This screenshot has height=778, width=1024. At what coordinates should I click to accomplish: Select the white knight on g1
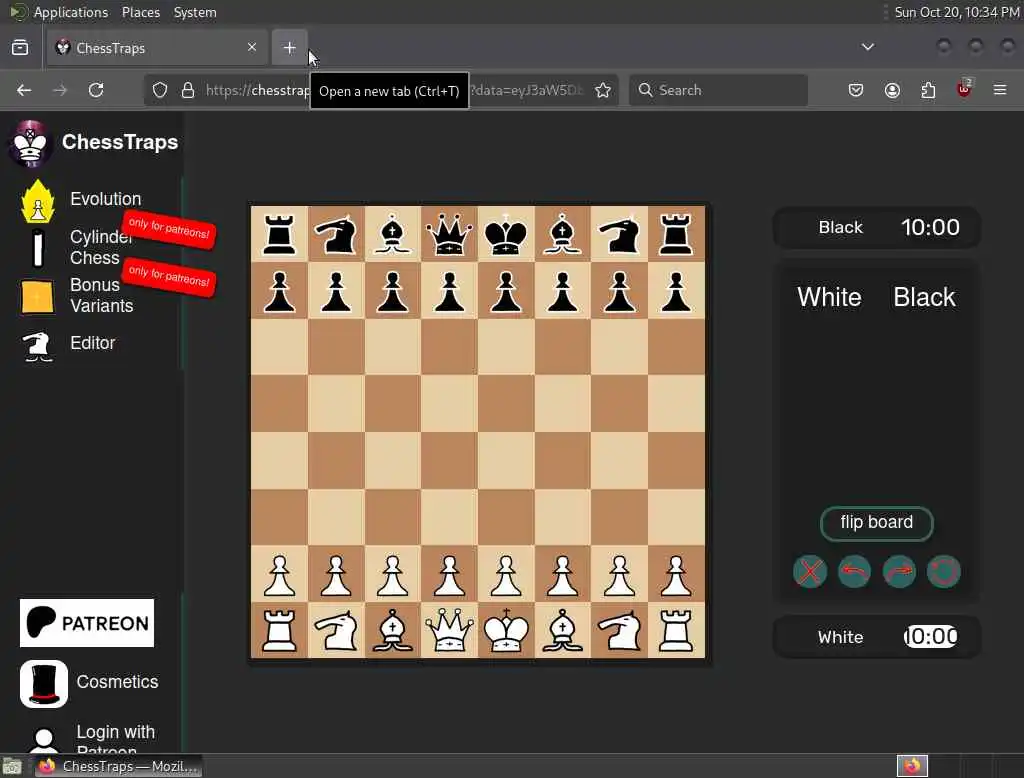619,630
